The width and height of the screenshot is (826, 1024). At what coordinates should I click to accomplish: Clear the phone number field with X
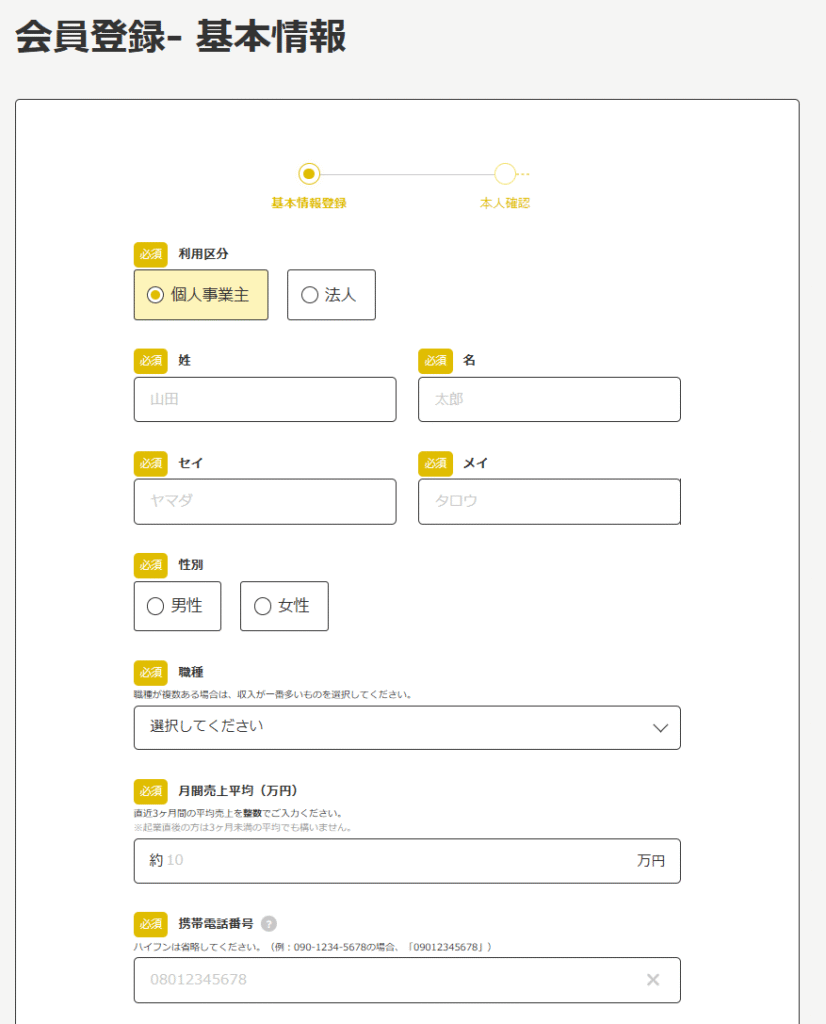[x=653, y=980]
